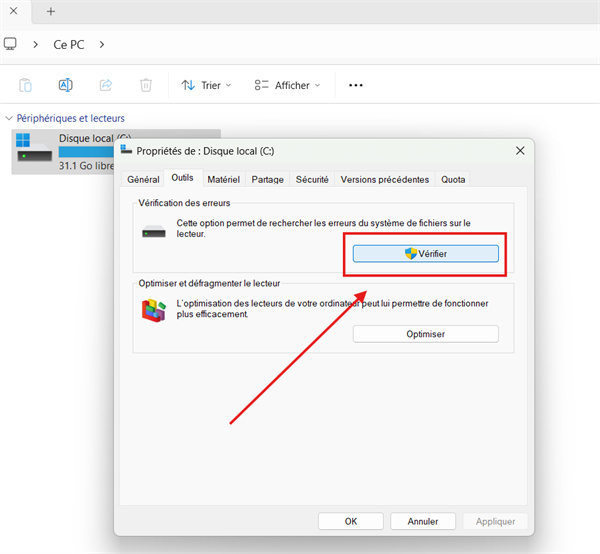Viewport: 600px width, 554px height.
Task: Select the Disque local (C:) drive icon
Action: click(34, 148)
